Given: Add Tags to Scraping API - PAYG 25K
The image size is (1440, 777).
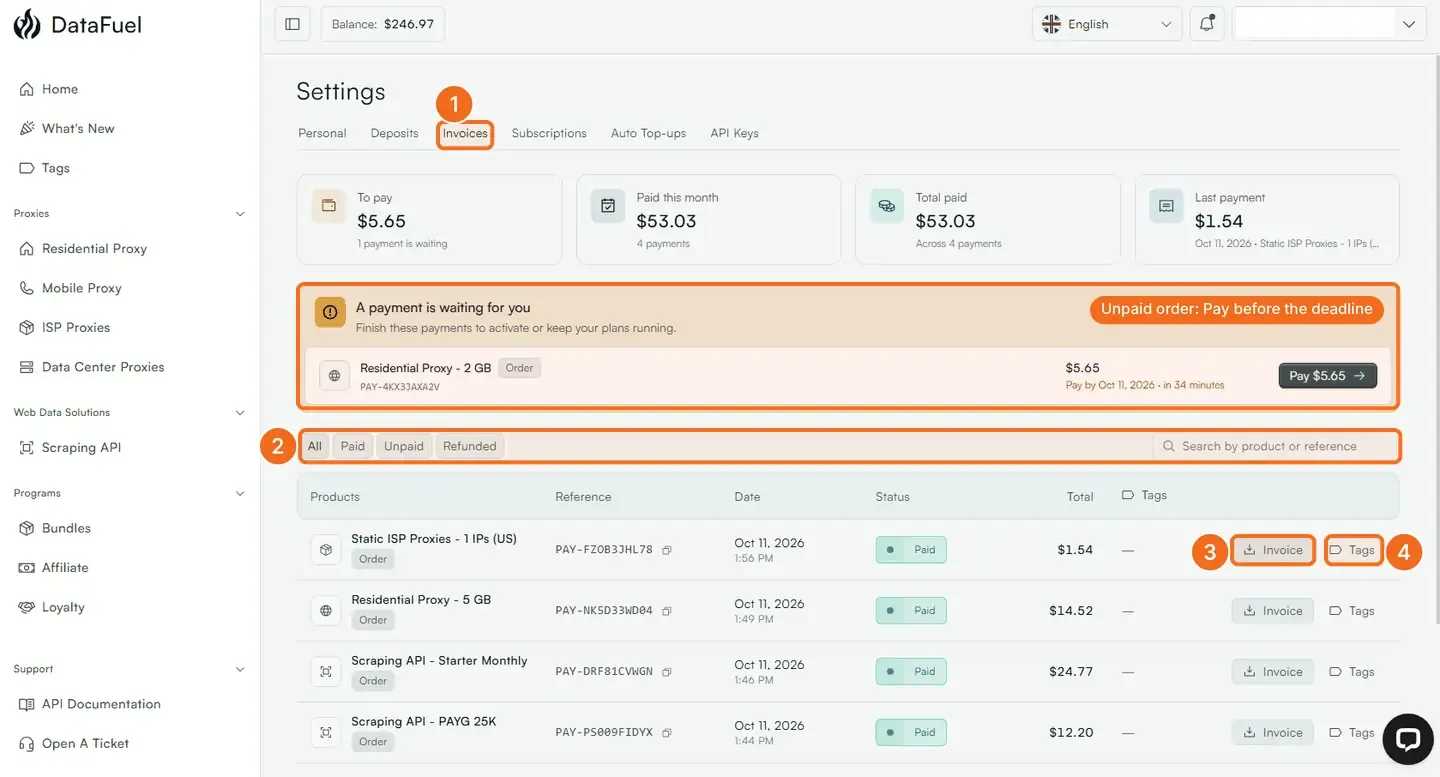Looking at the screenshot, I should [1352, 733].
